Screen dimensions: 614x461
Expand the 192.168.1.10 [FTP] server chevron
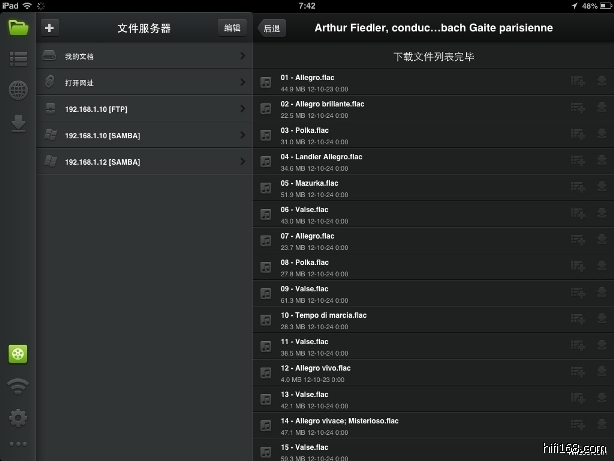(243, 108)
